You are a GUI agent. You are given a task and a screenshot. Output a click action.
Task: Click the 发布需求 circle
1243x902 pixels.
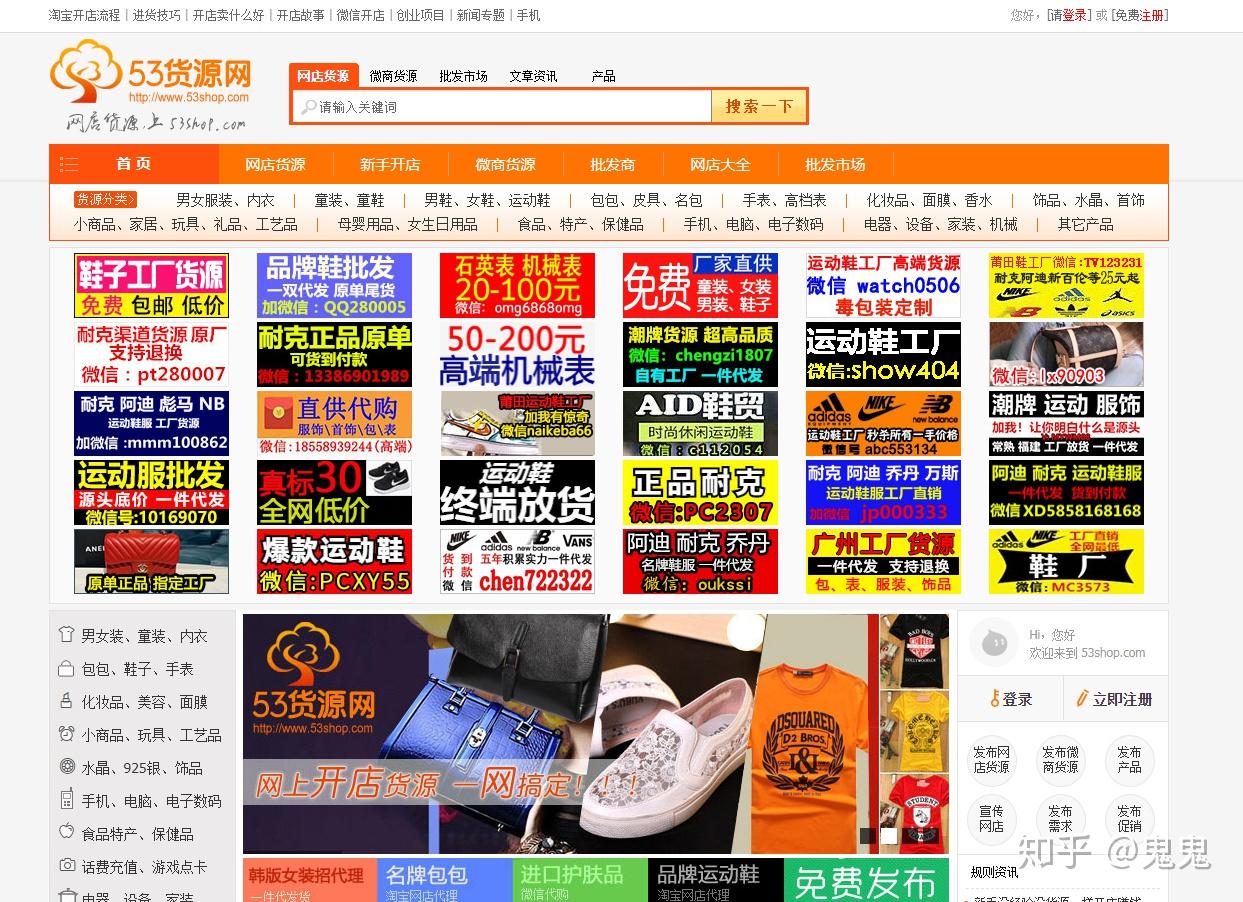click(x=1060, y=818)
